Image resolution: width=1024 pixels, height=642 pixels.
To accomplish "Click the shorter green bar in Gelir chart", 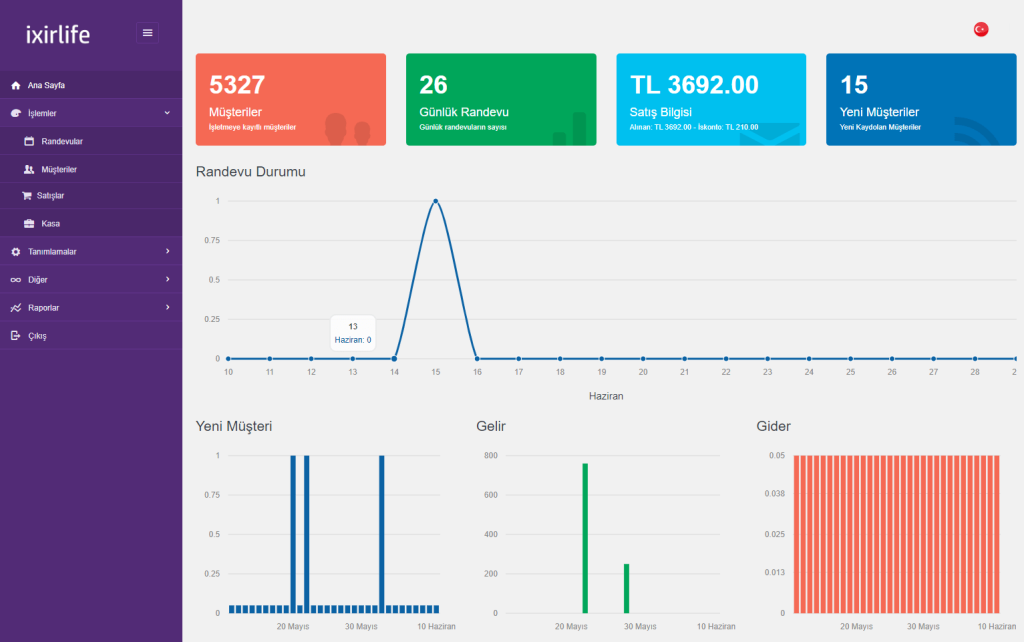I will tap(626, 588).
